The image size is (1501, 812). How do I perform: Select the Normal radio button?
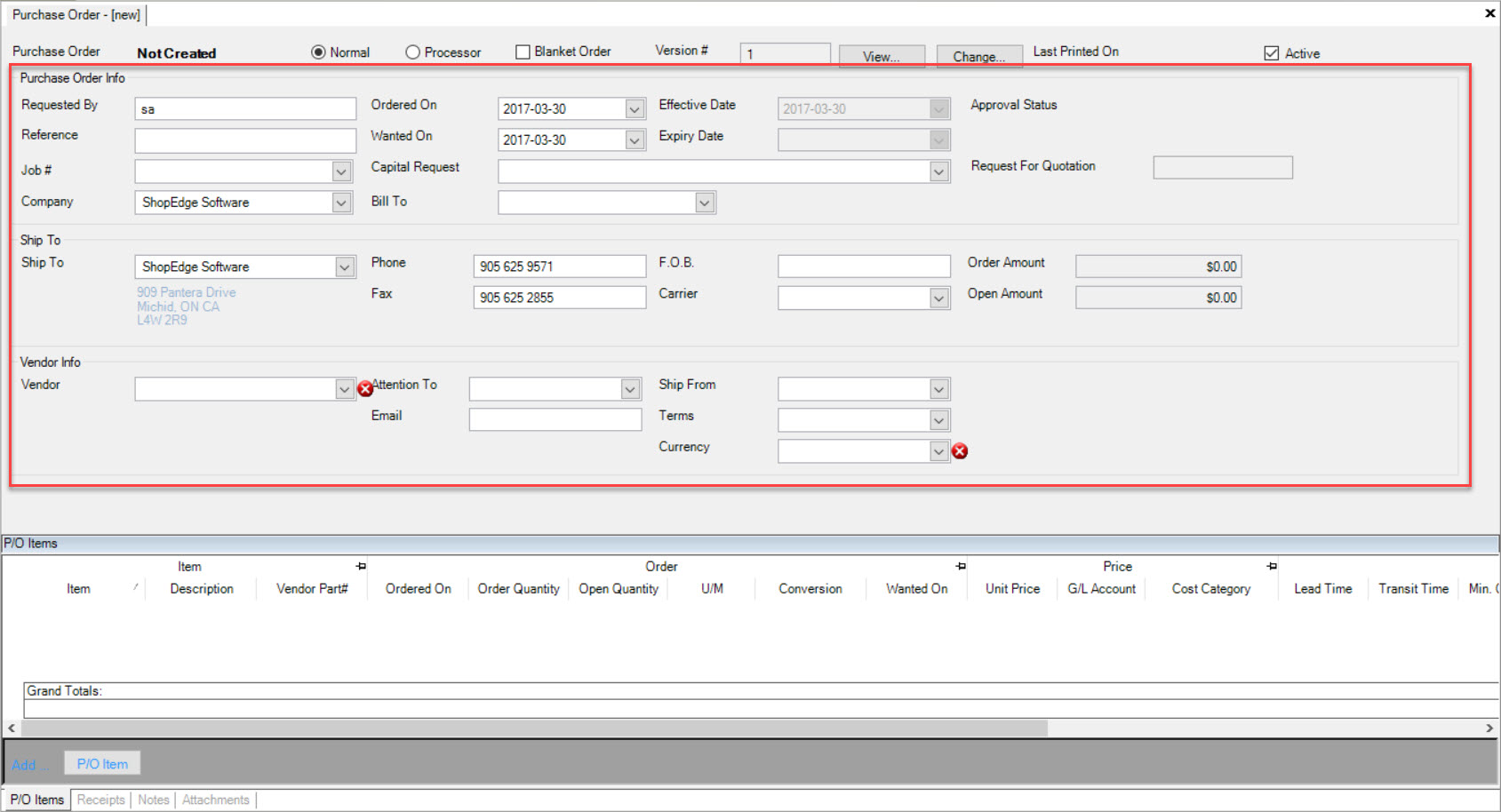318,52
